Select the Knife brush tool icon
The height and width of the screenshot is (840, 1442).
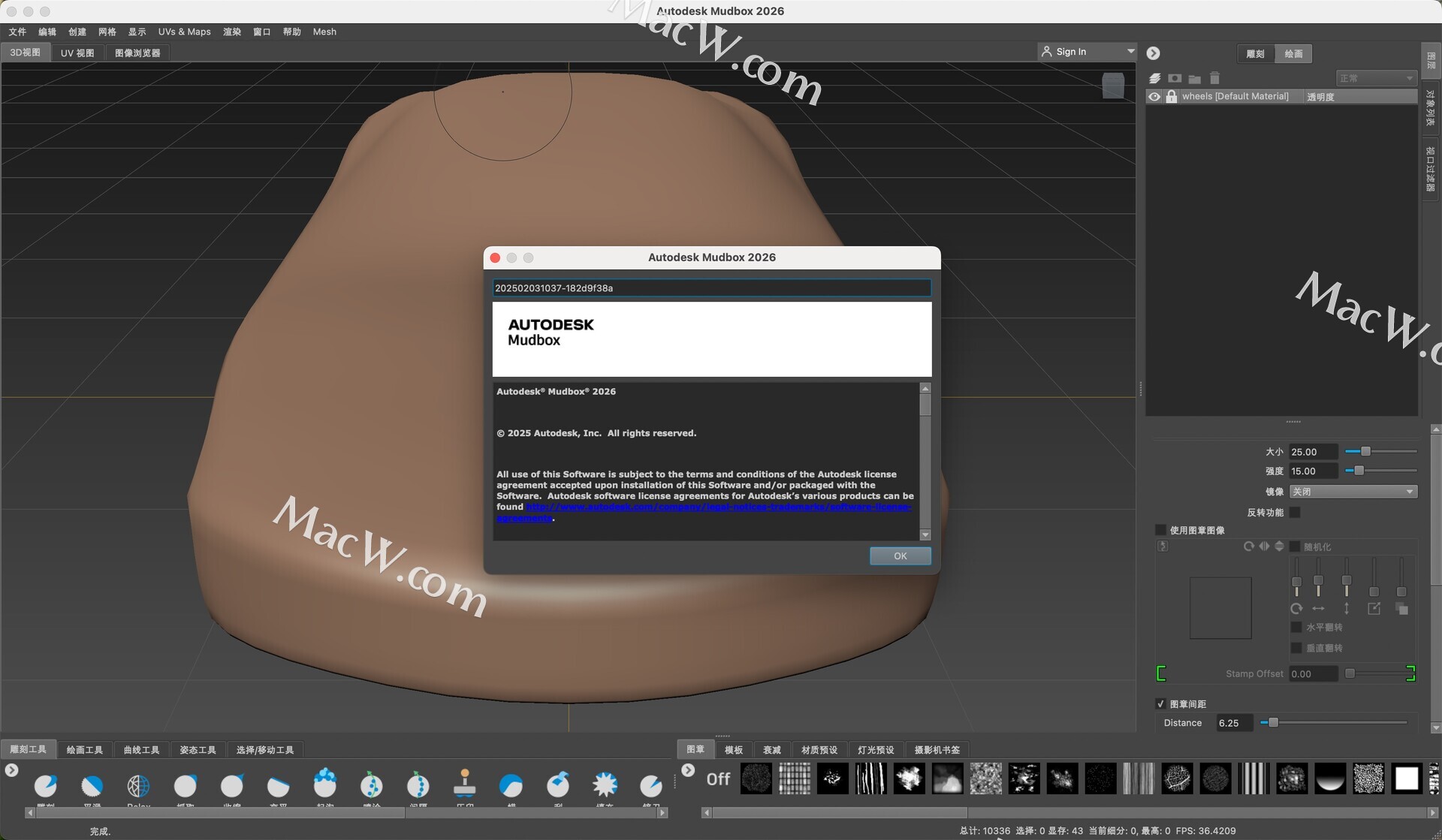point(651,785)
